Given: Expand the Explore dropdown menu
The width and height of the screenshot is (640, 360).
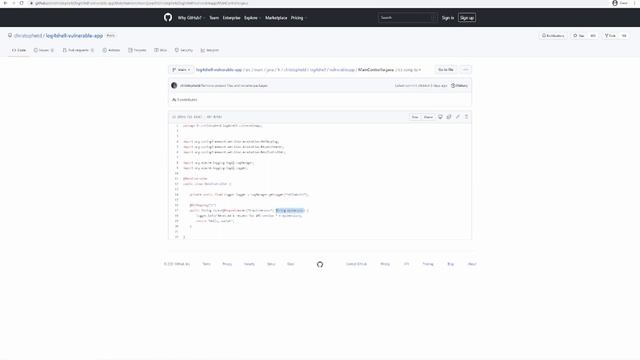Looking at the screenshot, I should (252, 18).
